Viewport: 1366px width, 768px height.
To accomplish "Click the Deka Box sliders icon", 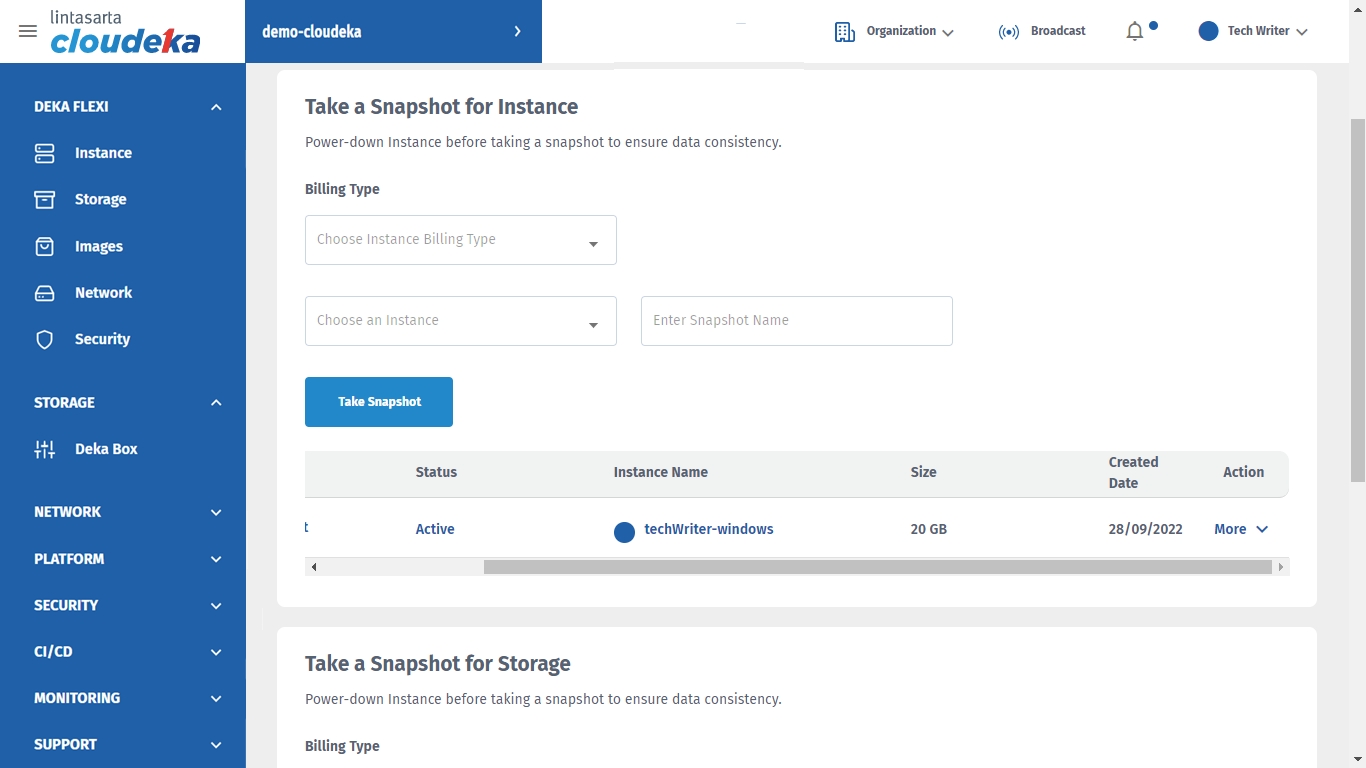I will click(x=45, y=449).
